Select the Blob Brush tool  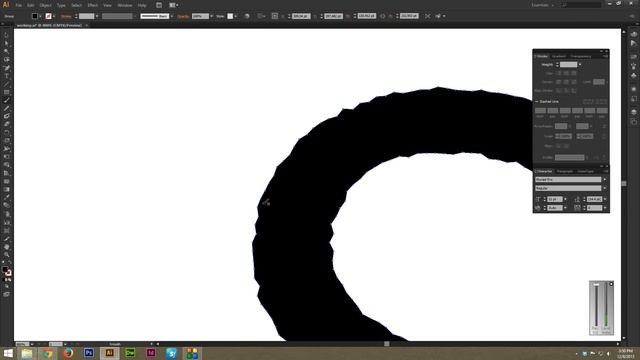point(7,116)
